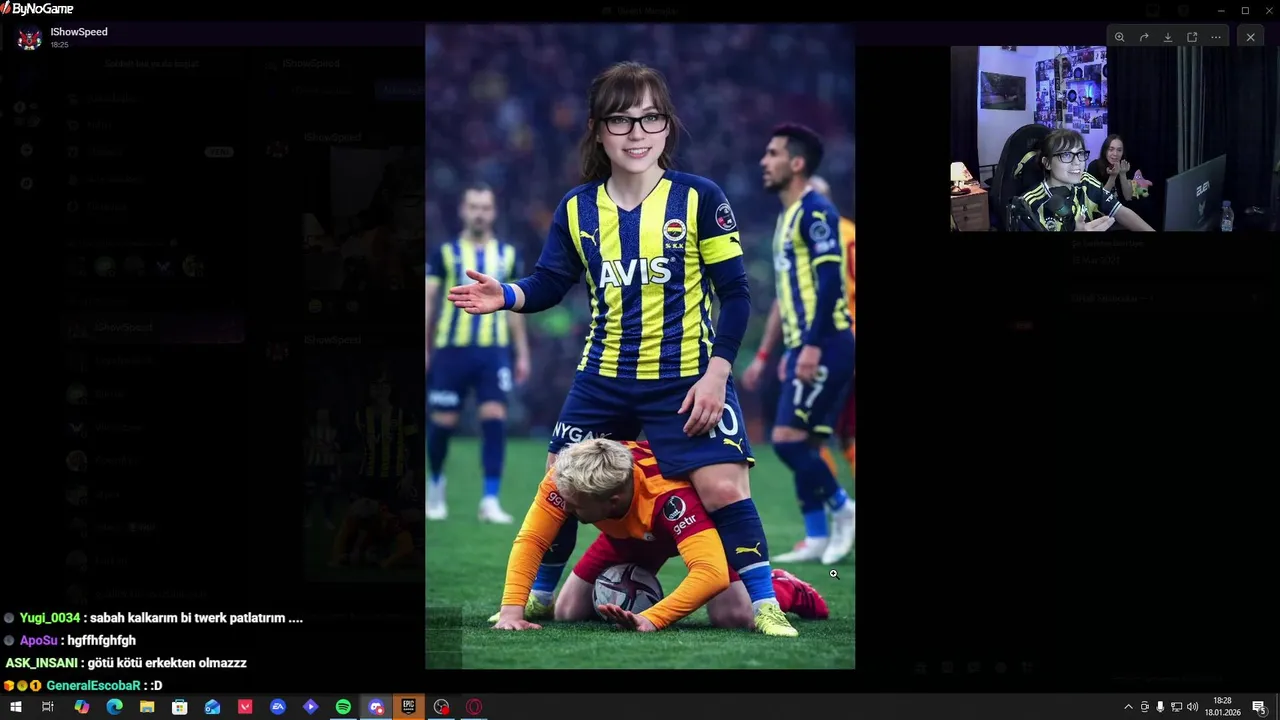Screen dimensions: 1280x720
Task: Open the clock showing 18:28
Action: pos(1222,707)
